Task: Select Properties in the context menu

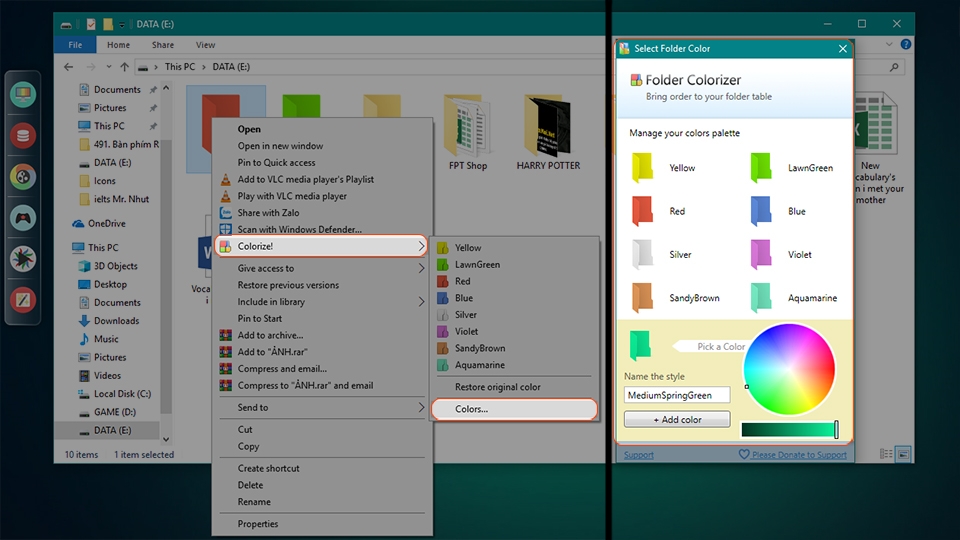Action: pyautogui.click(x=321, y=524)
